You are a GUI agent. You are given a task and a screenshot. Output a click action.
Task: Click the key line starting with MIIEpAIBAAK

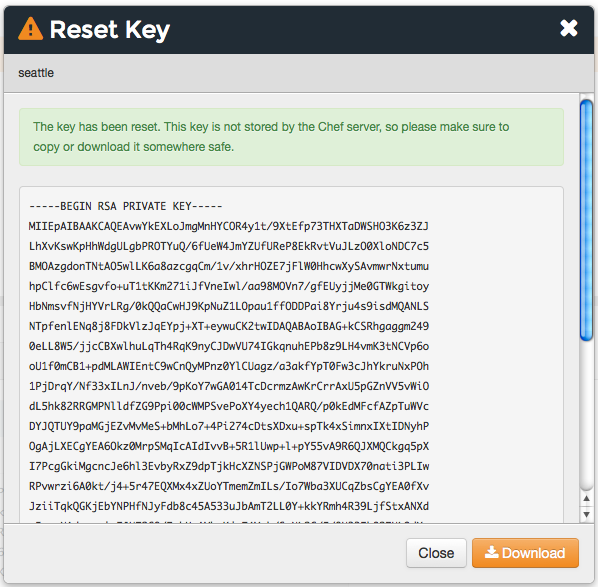(229, 226)
